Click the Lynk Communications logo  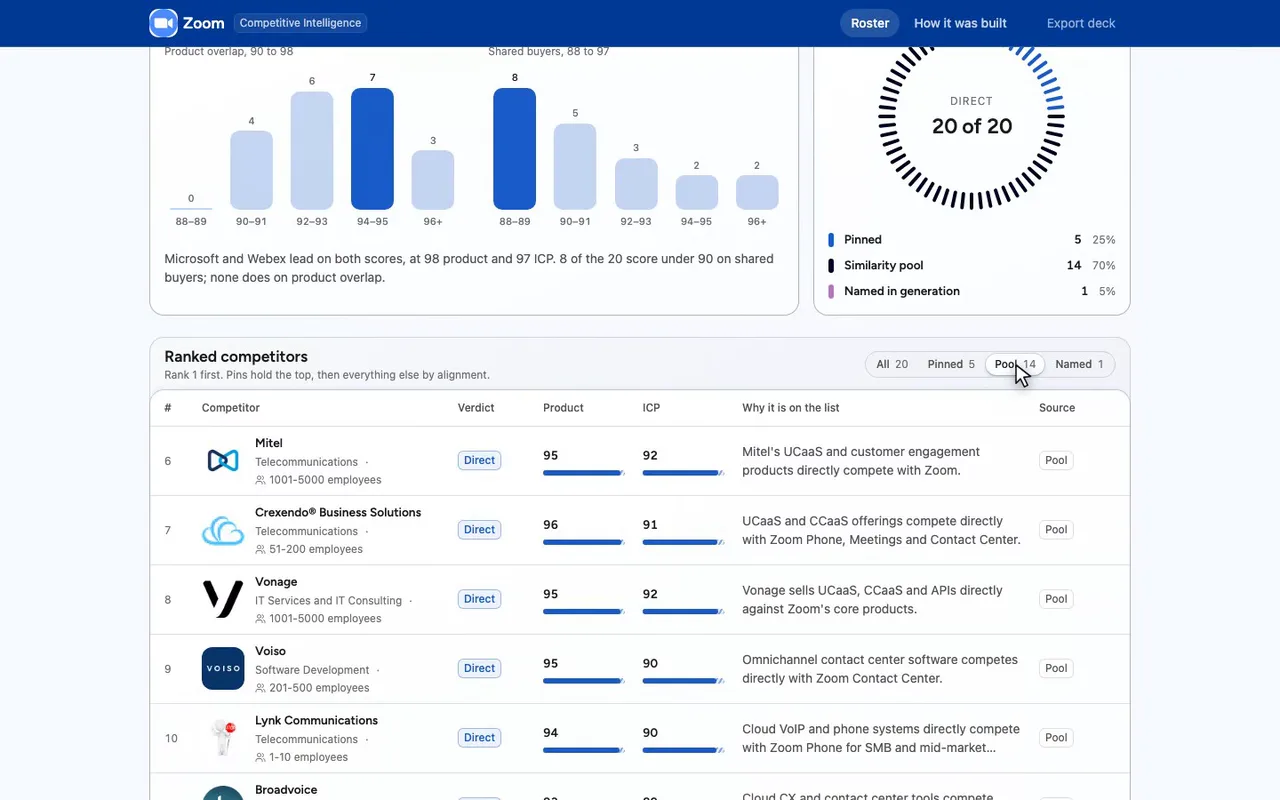pyautogui.click(x=223, y=738)
